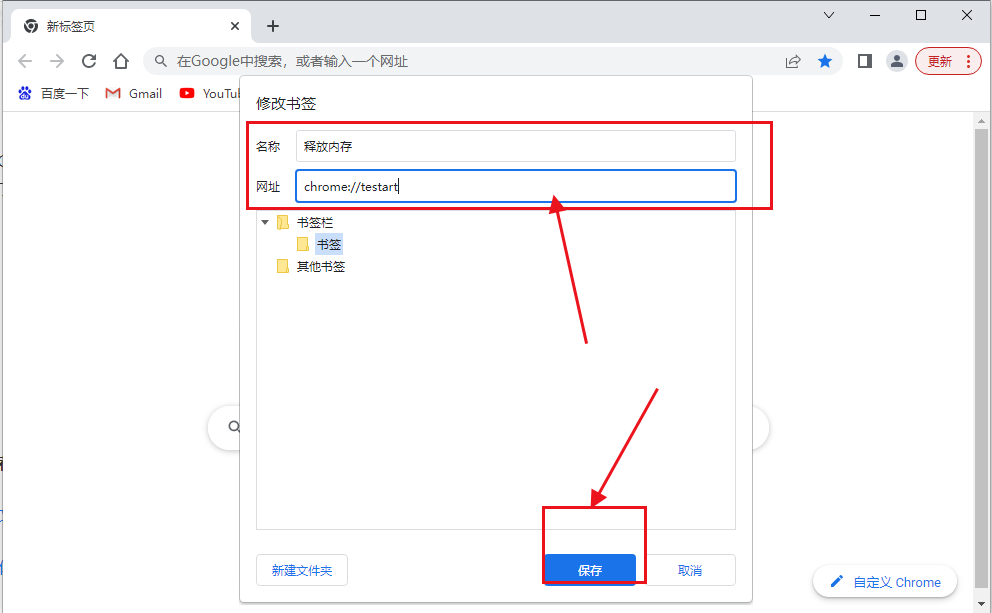
Task: Click the 网址 field with the chrome:// URL
Action: tap(516, 186)
